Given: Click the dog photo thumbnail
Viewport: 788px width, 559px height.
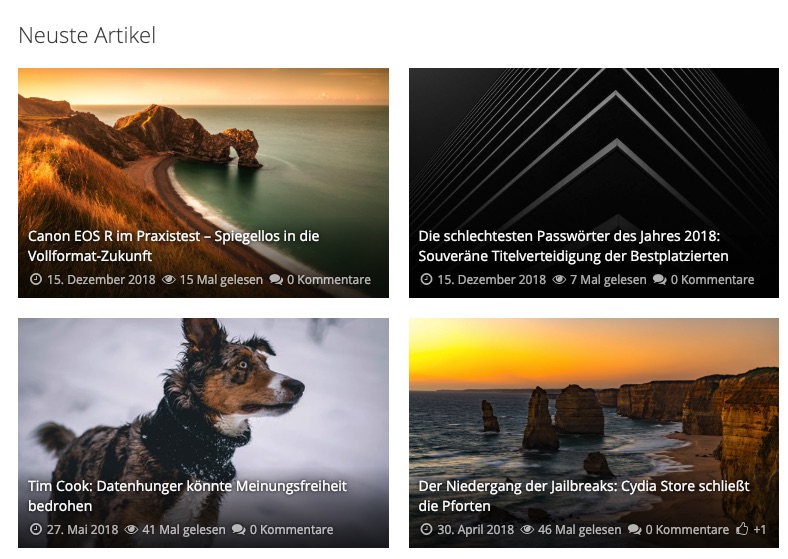Looking at the screenshot, I should (x=203, y=402).
